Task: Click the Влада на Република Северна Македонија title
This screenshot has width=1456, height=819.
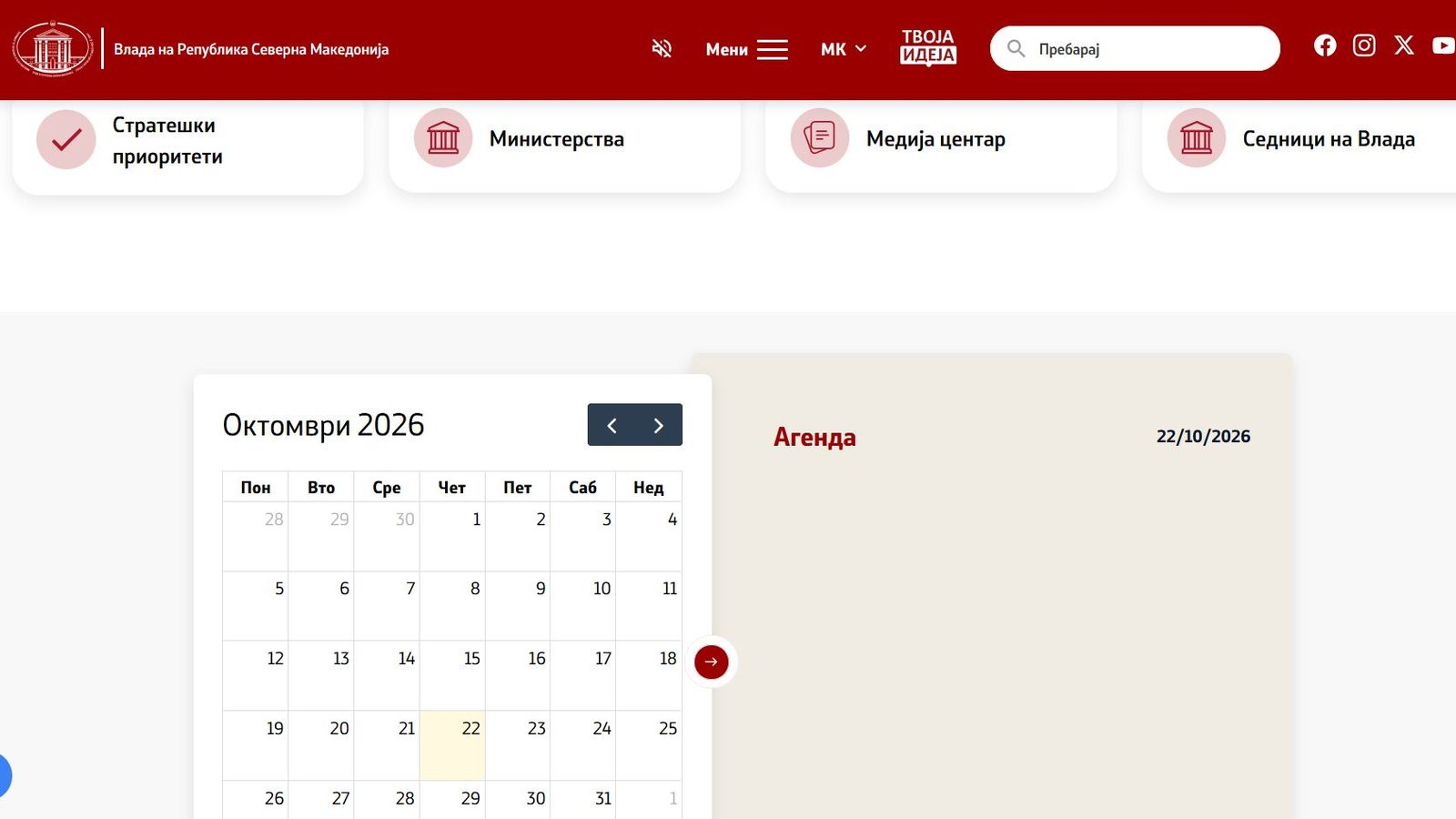Action: click(251, 49)
